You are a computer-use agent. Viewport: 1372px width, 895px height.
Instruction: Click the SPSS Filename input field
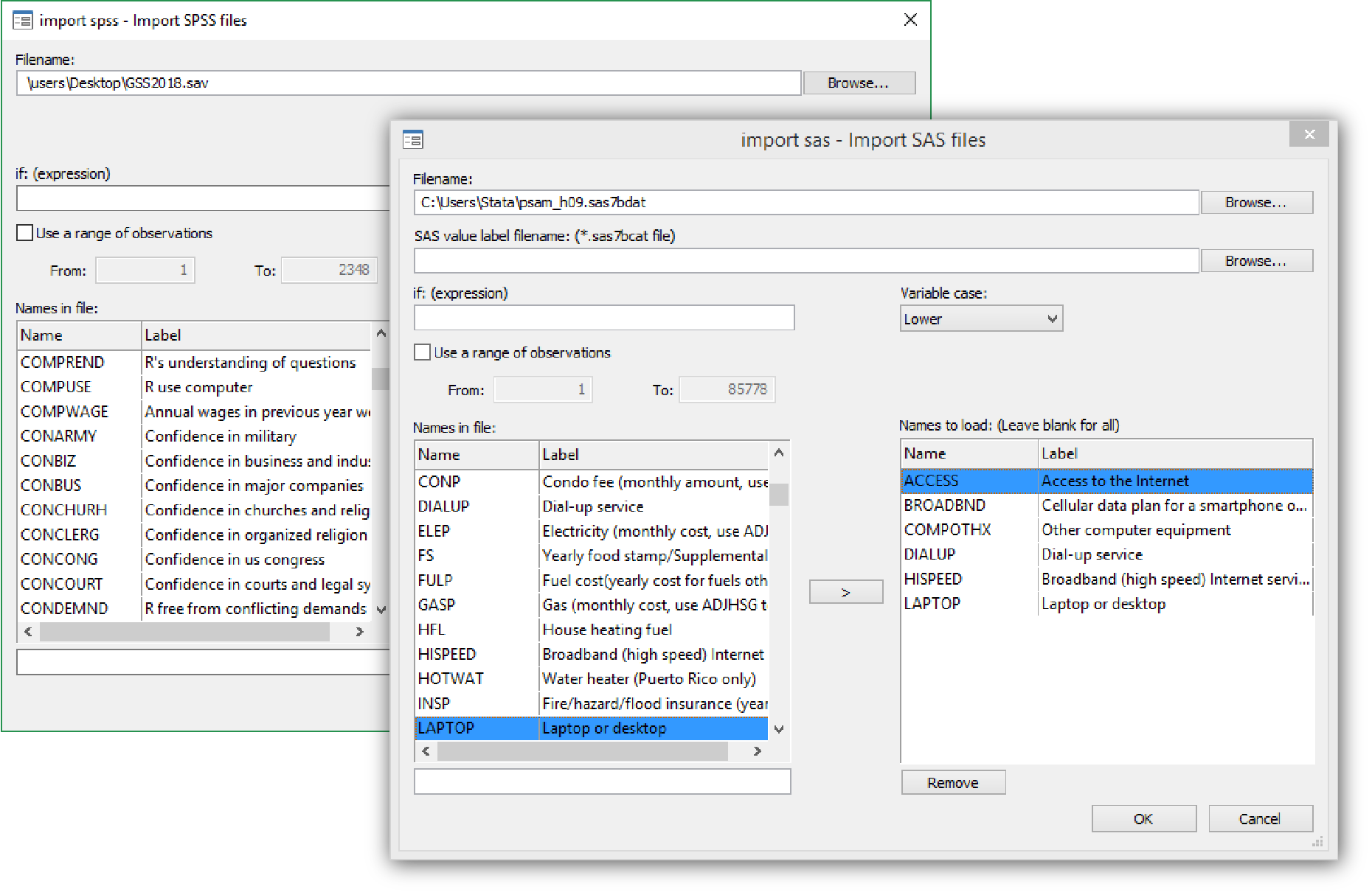[409, 83]
